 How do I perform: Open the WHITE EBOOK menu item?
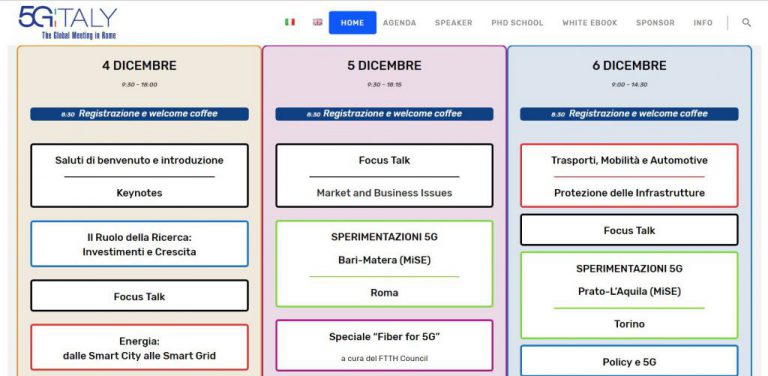click(590, 23)
